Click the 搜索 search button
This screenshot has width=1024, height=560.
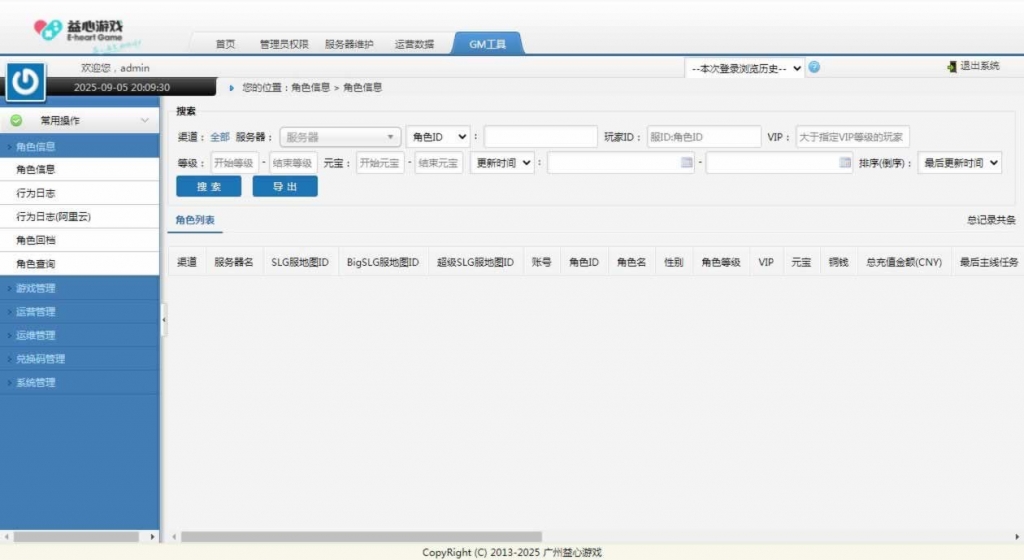pyautogui.click(x=208, y=187)
